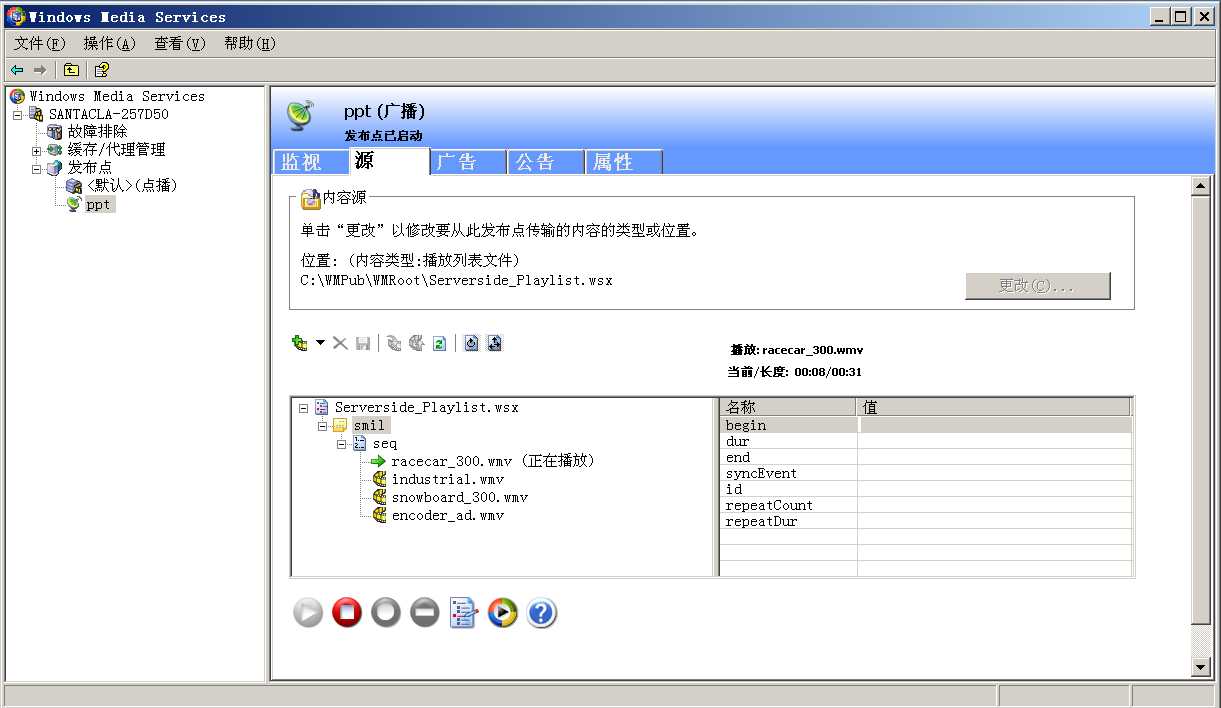This screenshot has height=708, width=1221.
Task: Click the deny new connections minus button
Action: 425,612
